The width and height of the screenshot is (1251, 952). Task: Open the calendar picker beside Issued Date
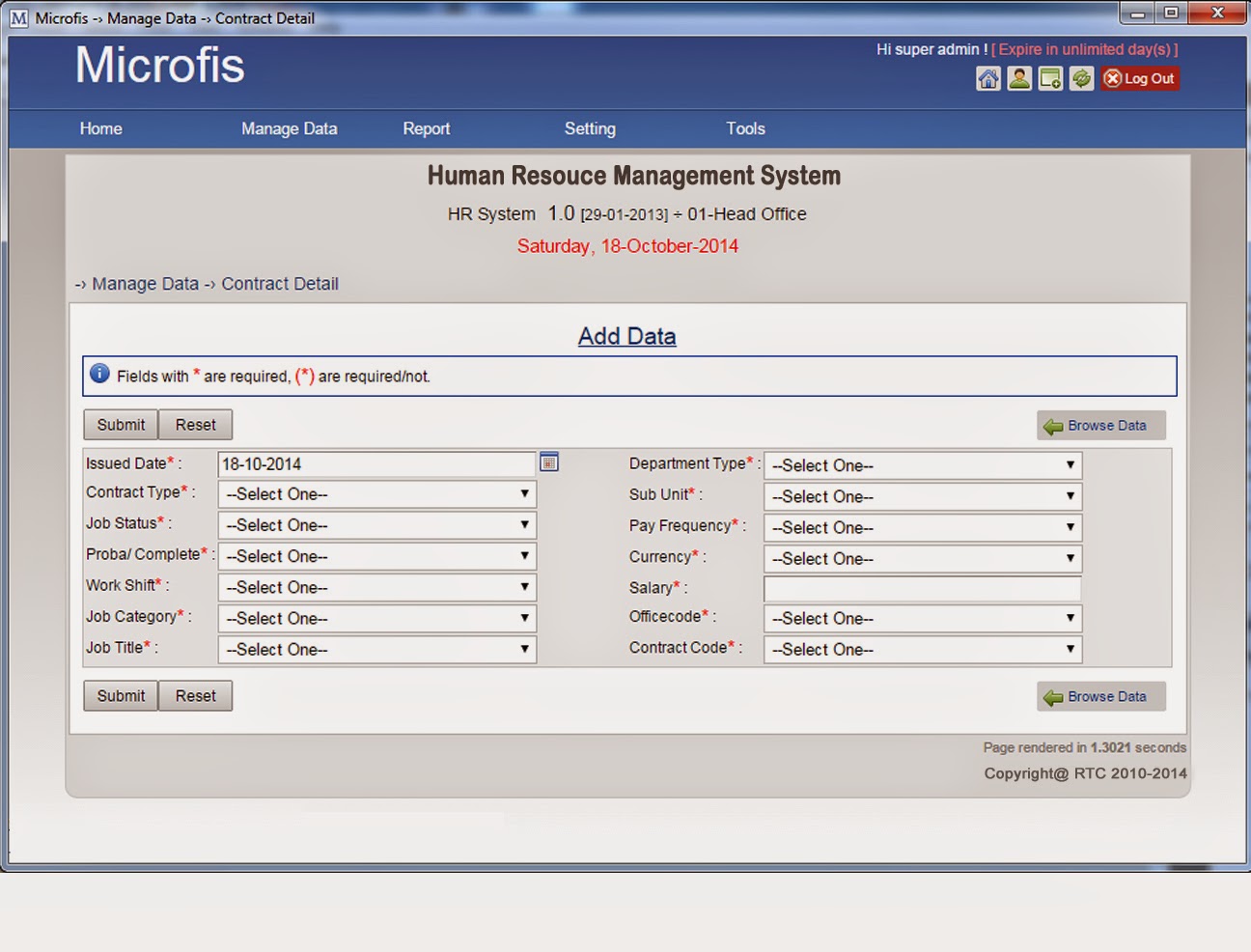548,462
